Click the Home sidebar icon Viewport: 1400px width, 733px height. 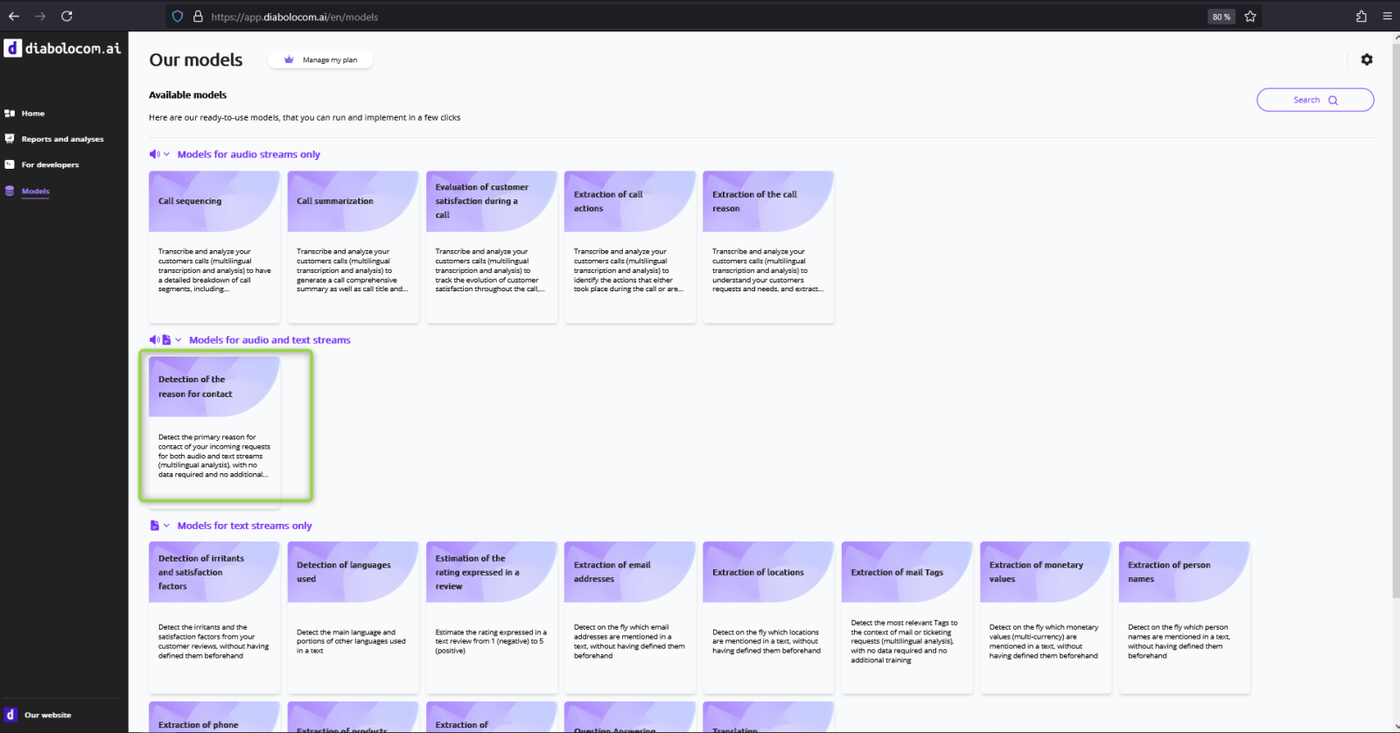(10, 113)
